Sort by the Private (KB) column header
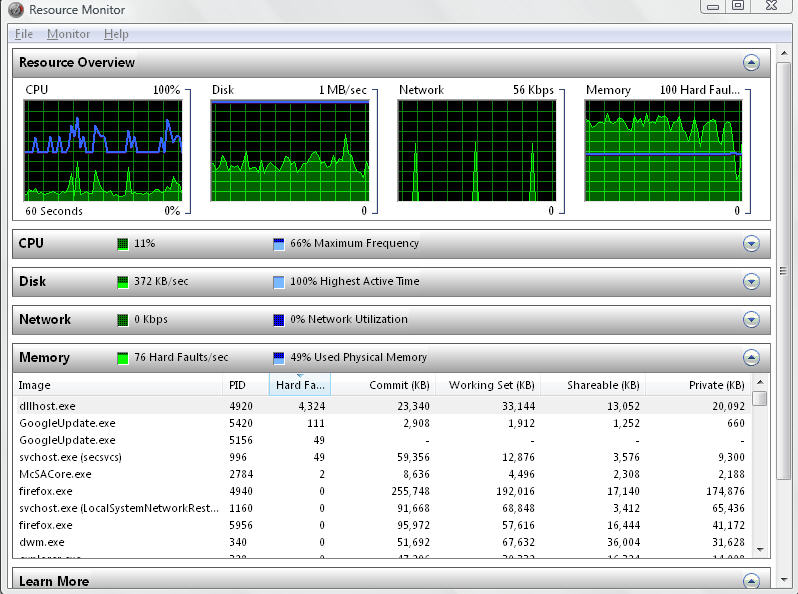The height and width of the screenshot is (594, 798). [698, 385]
